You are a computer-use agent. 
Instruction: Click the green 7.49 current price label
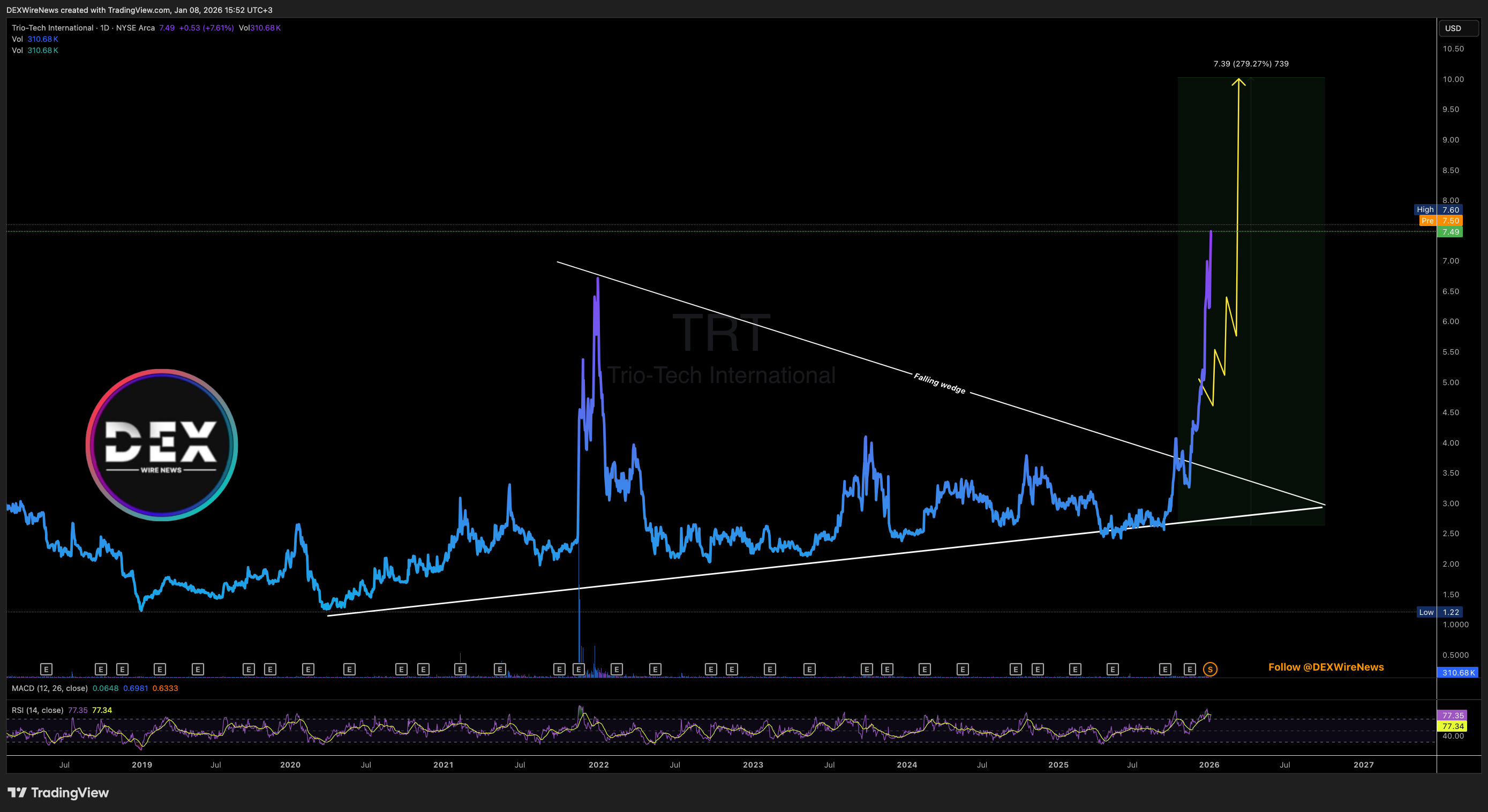tap(1451, 232)
